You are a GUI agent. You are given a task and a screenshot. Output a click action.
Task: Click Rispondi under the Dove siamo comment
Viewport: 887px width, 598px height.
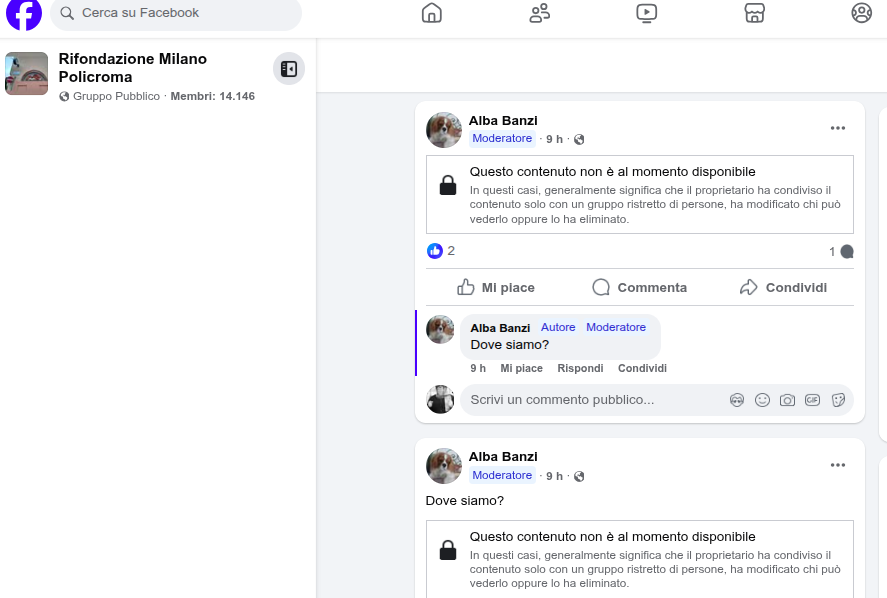[x=580, y=369]
